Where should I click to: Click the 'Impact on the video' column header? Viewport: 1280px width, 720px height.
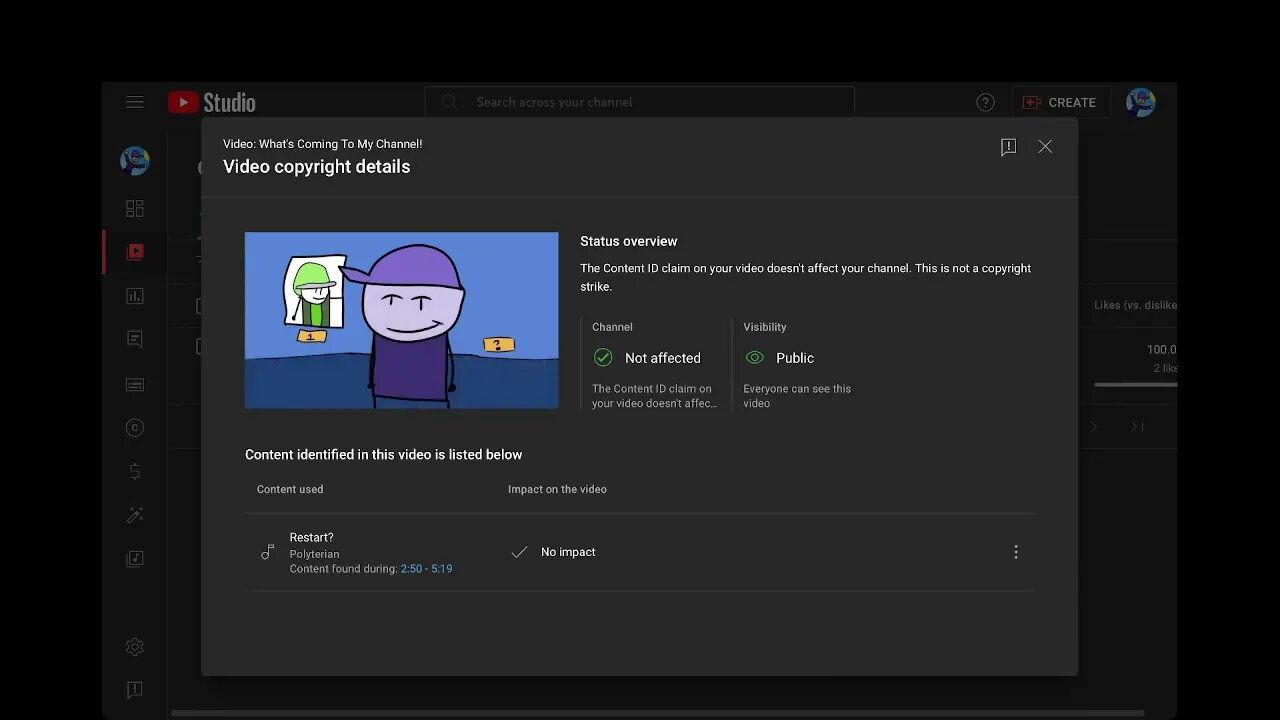click(x=557, y=489)
